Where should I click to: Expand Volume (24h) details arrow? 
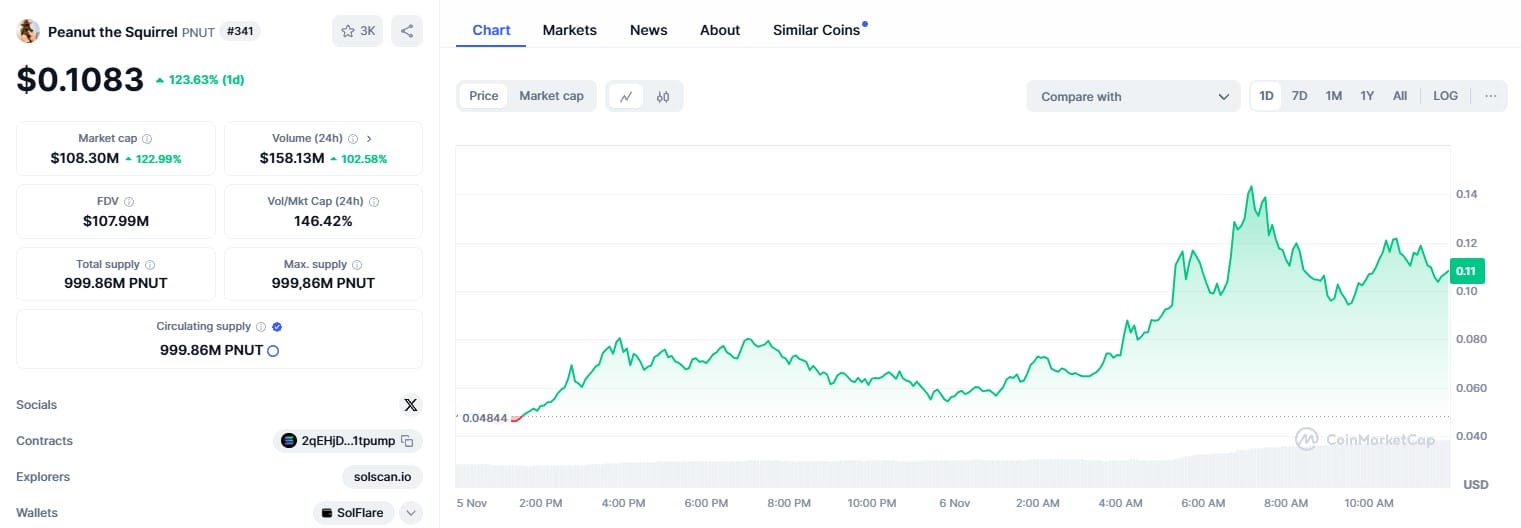click(369, 139)
